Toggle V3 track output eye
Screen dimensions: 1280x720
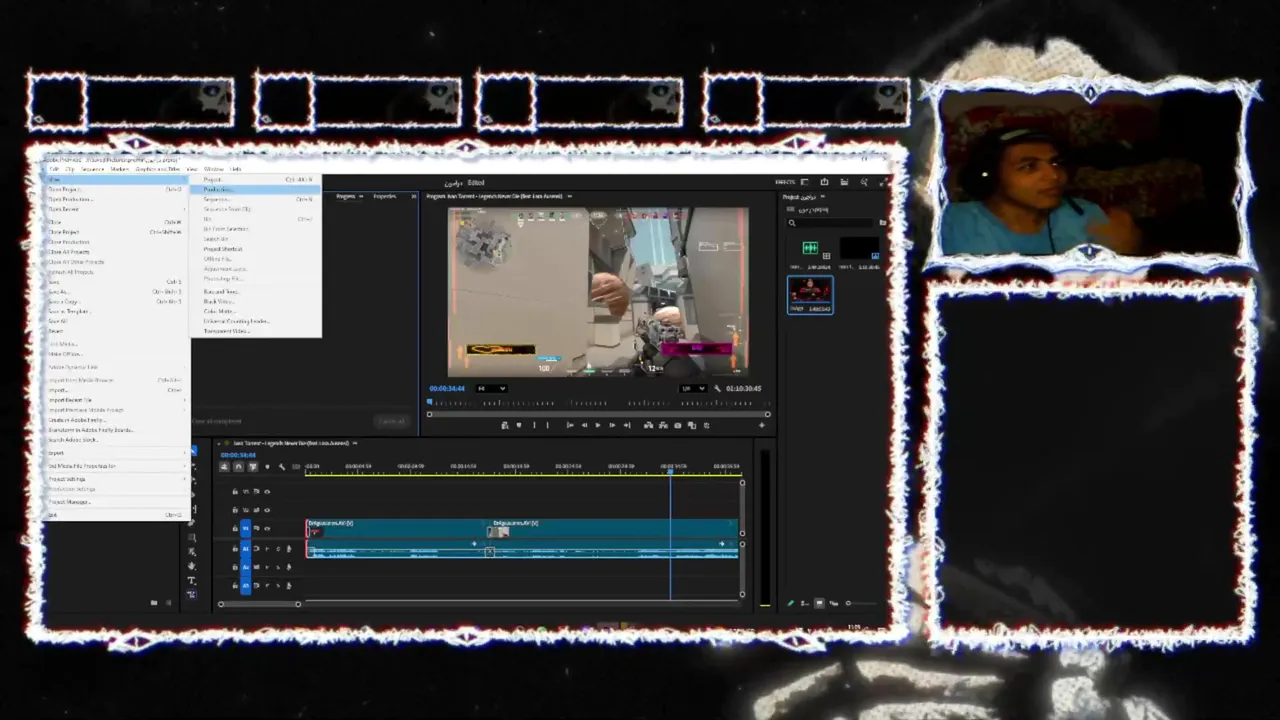pyautogui.click(x=267, y=491)
